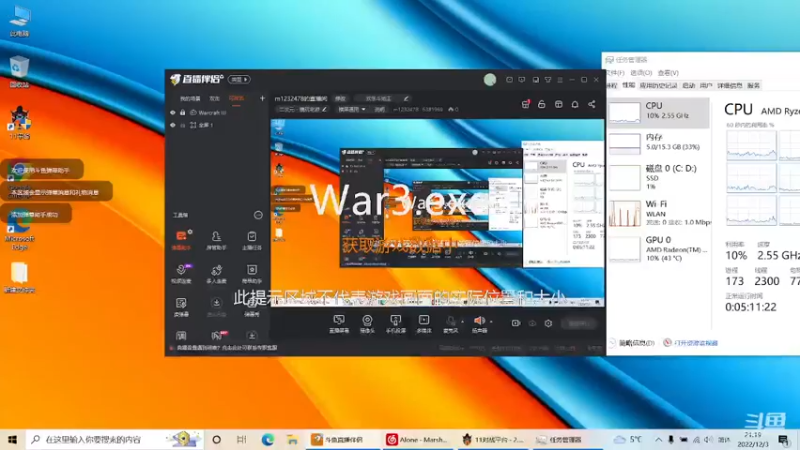The height and width of the screenshot is (450, 800).
Task: Select the Wi-Fi entry in Task Manager
Action: 658,212
